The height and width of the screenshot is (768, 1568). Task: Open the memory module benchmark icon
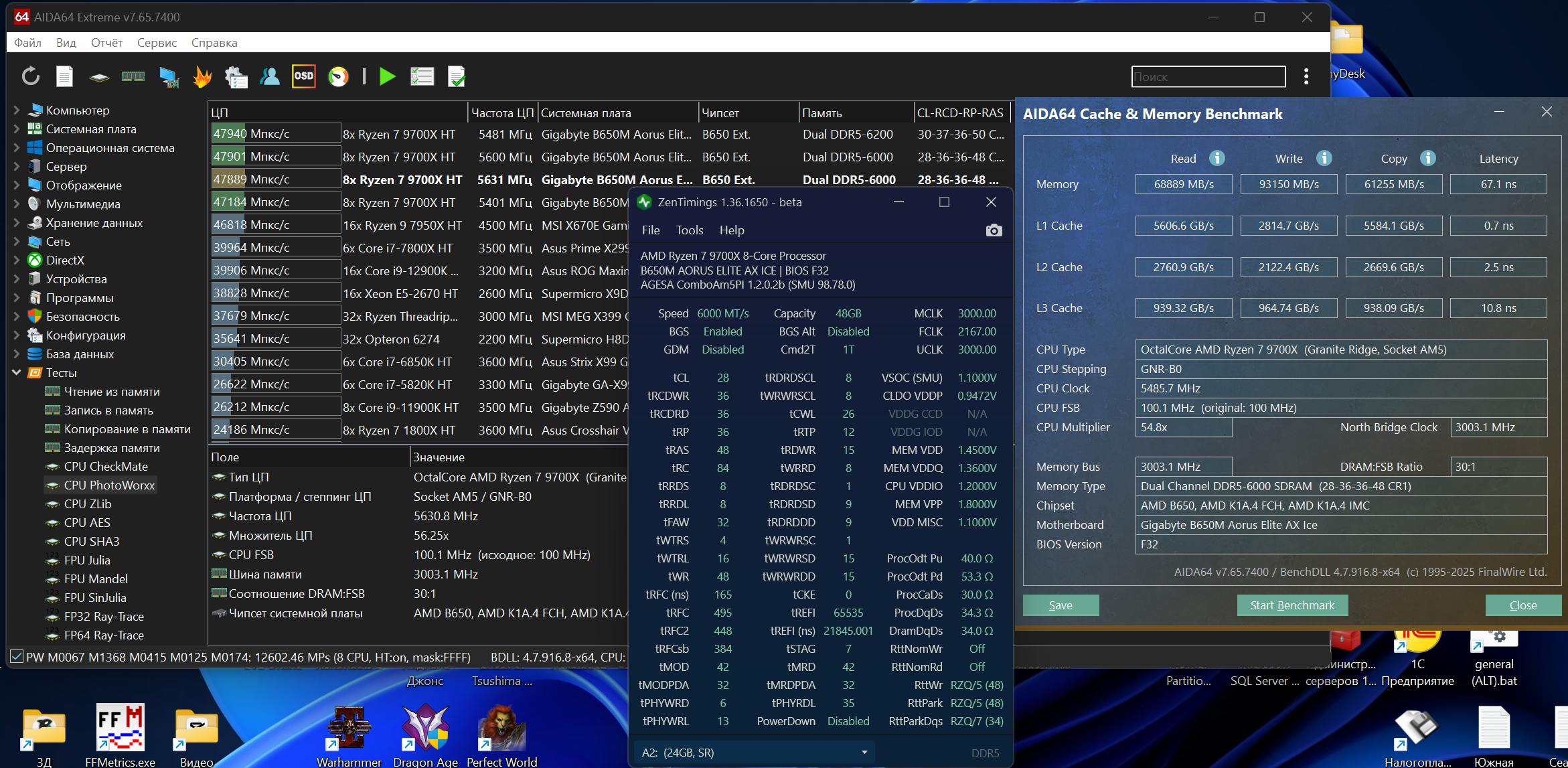(133, 76)
